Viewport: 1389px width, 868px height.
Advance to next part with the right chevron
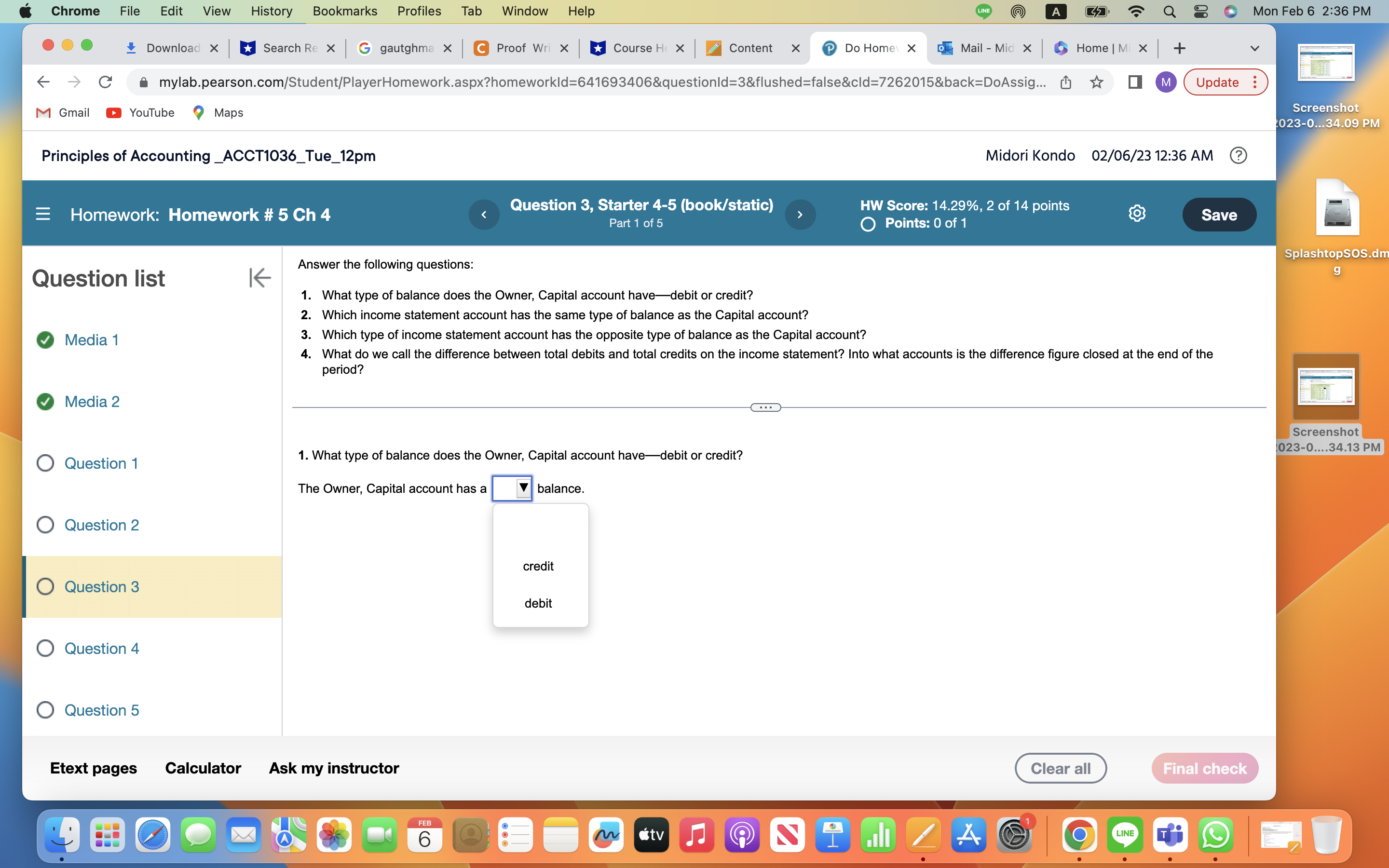tap(800, 214)
